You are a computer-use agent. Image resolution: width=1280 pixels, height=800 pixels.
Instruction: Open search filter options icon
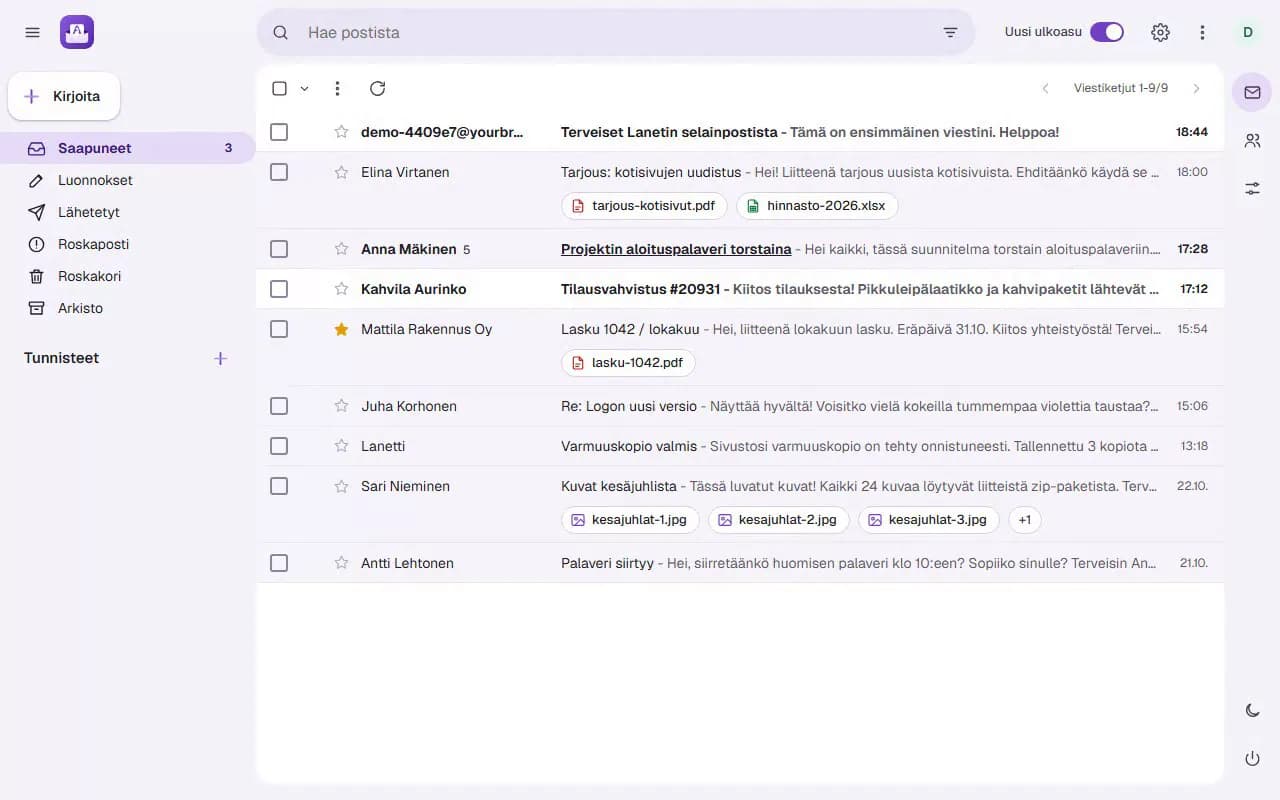(950, 32)
